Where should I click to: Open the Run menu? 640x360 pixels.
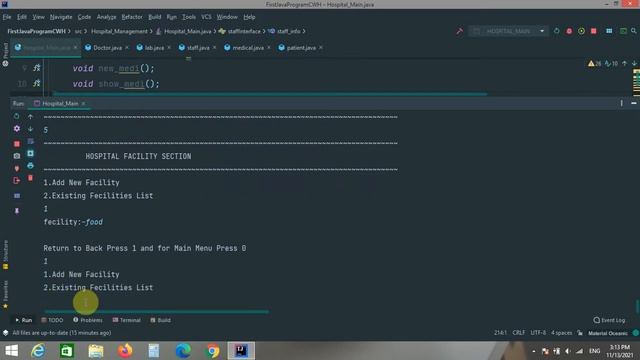point(171,17)
